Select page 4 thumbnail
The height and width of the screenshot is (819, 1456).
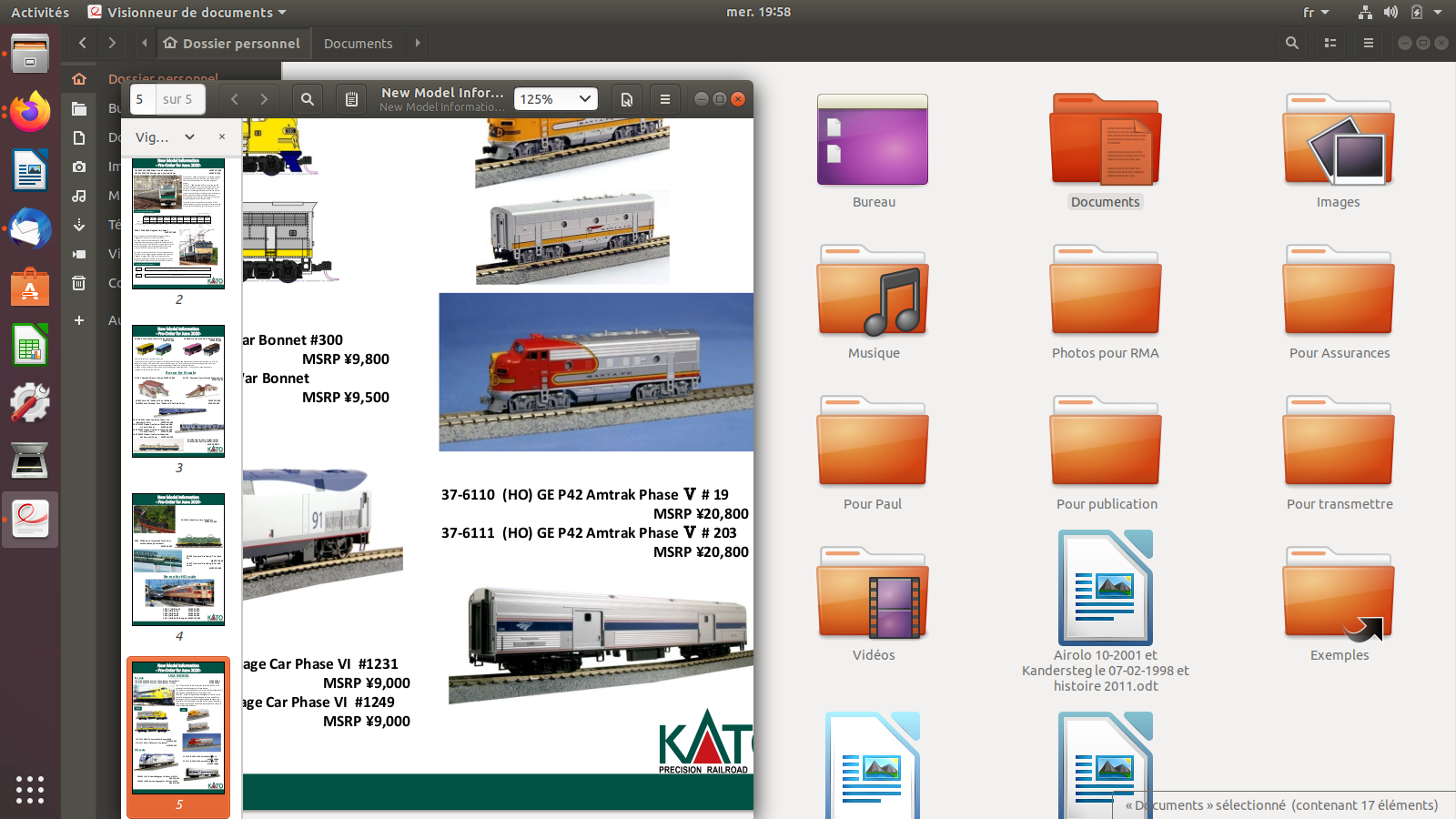178,560
